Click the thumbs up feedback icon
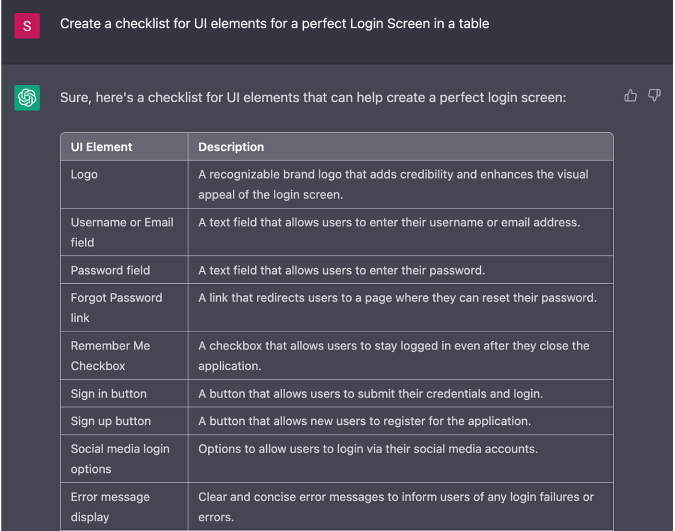Screen dimensions: 675x531 coord(631,96)
